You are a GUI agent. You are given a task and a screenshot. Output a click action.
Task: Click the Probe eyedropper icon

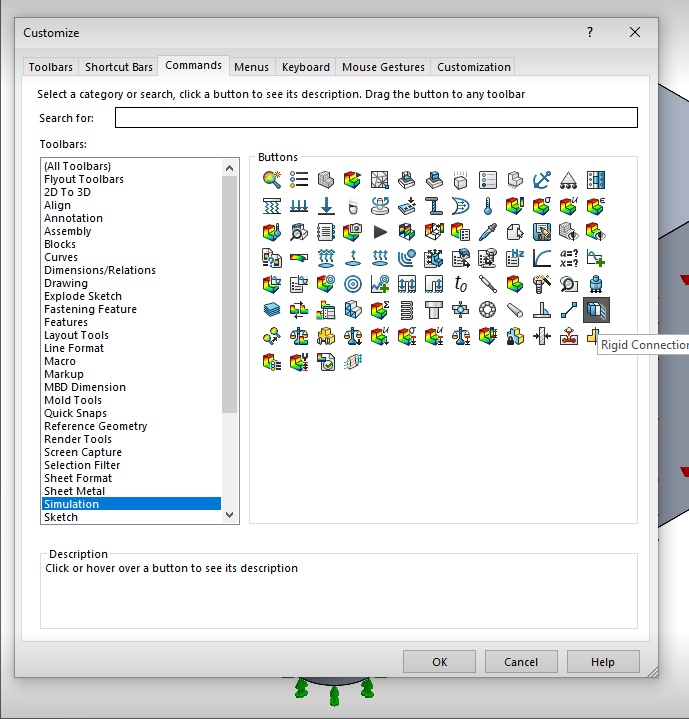coord(488,232)
